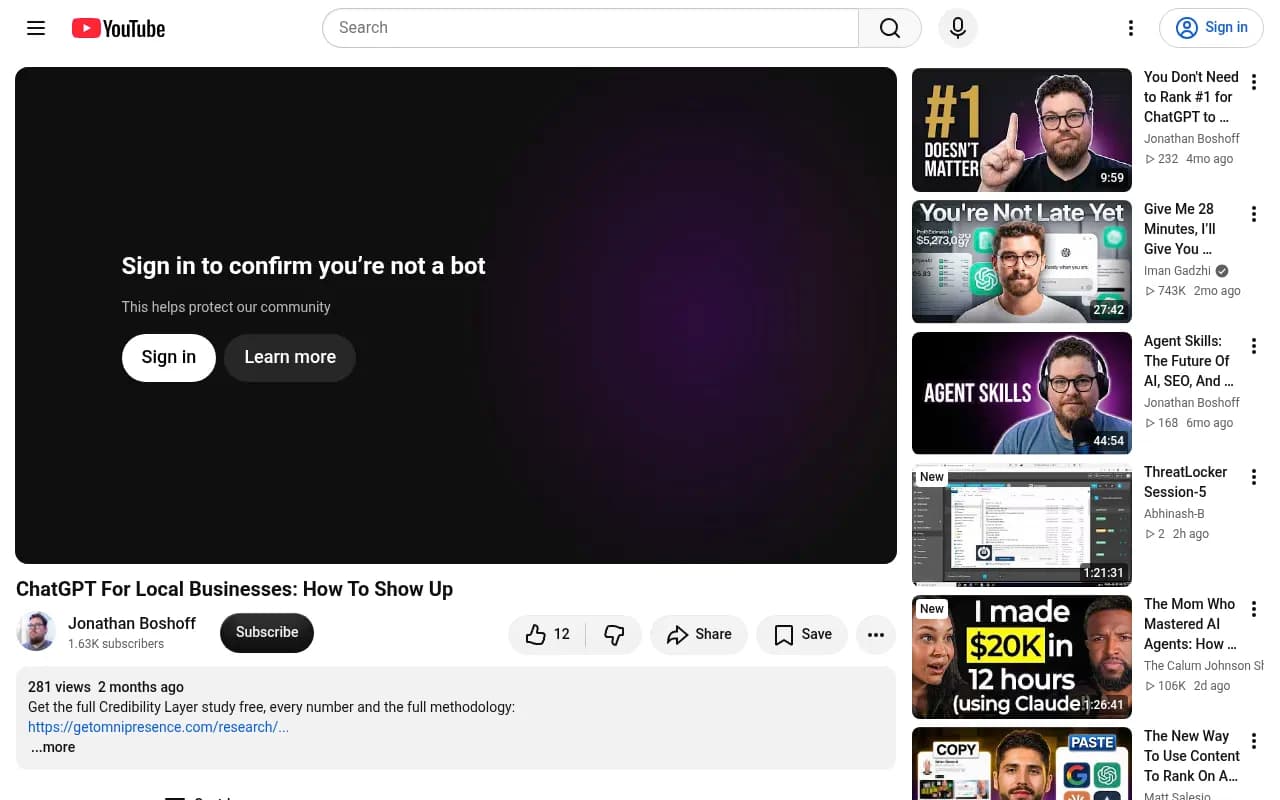Image resolution: width=1280 pixels, height=800 pixels.
Task: Save the video to a playlist
Action: (802, 634)
